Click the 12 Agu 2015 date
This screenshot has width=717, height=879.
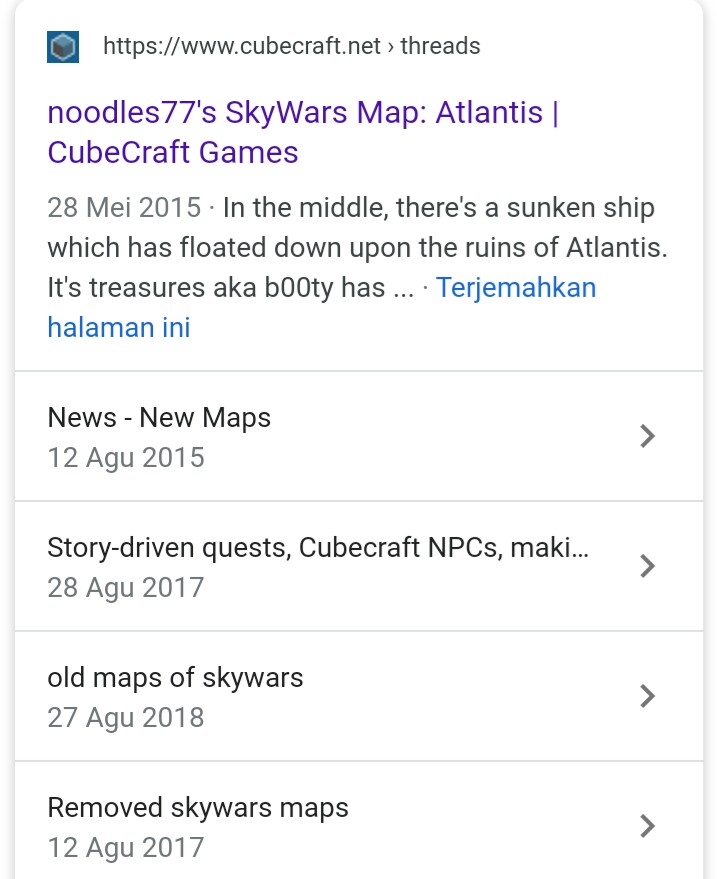pos(126,457)
